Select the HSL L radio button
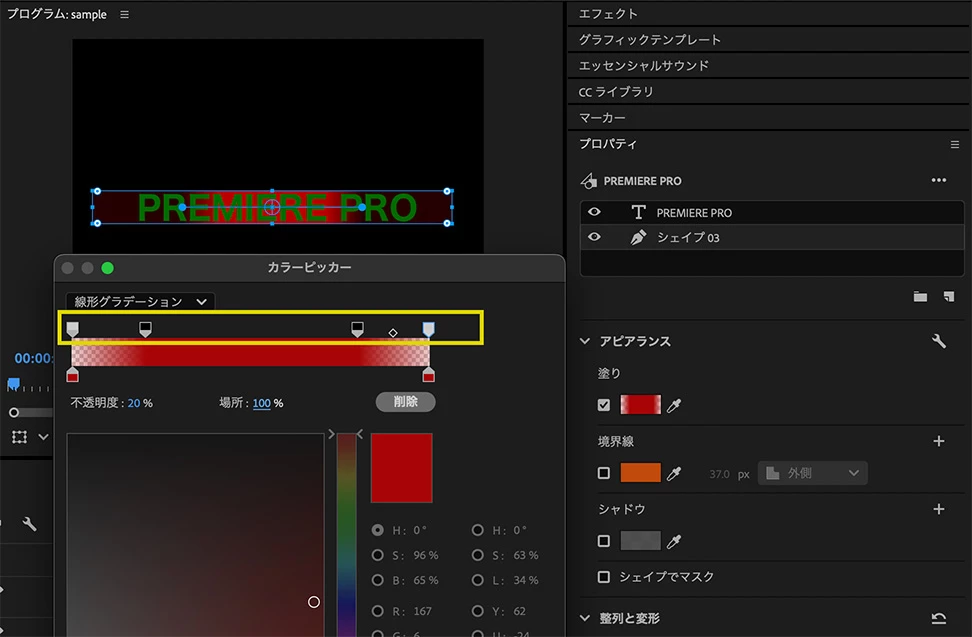This screenshot has height=637, width=972. [477, 581]
